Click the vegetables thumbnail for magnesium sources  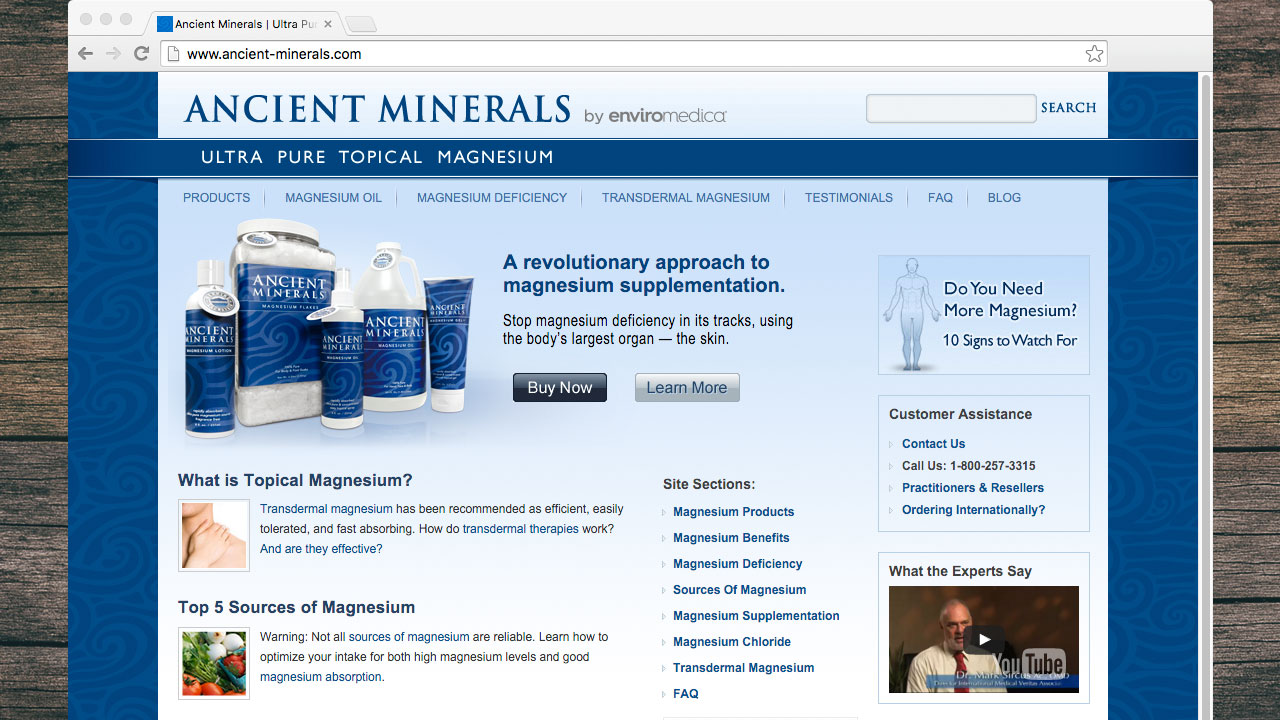214,663
